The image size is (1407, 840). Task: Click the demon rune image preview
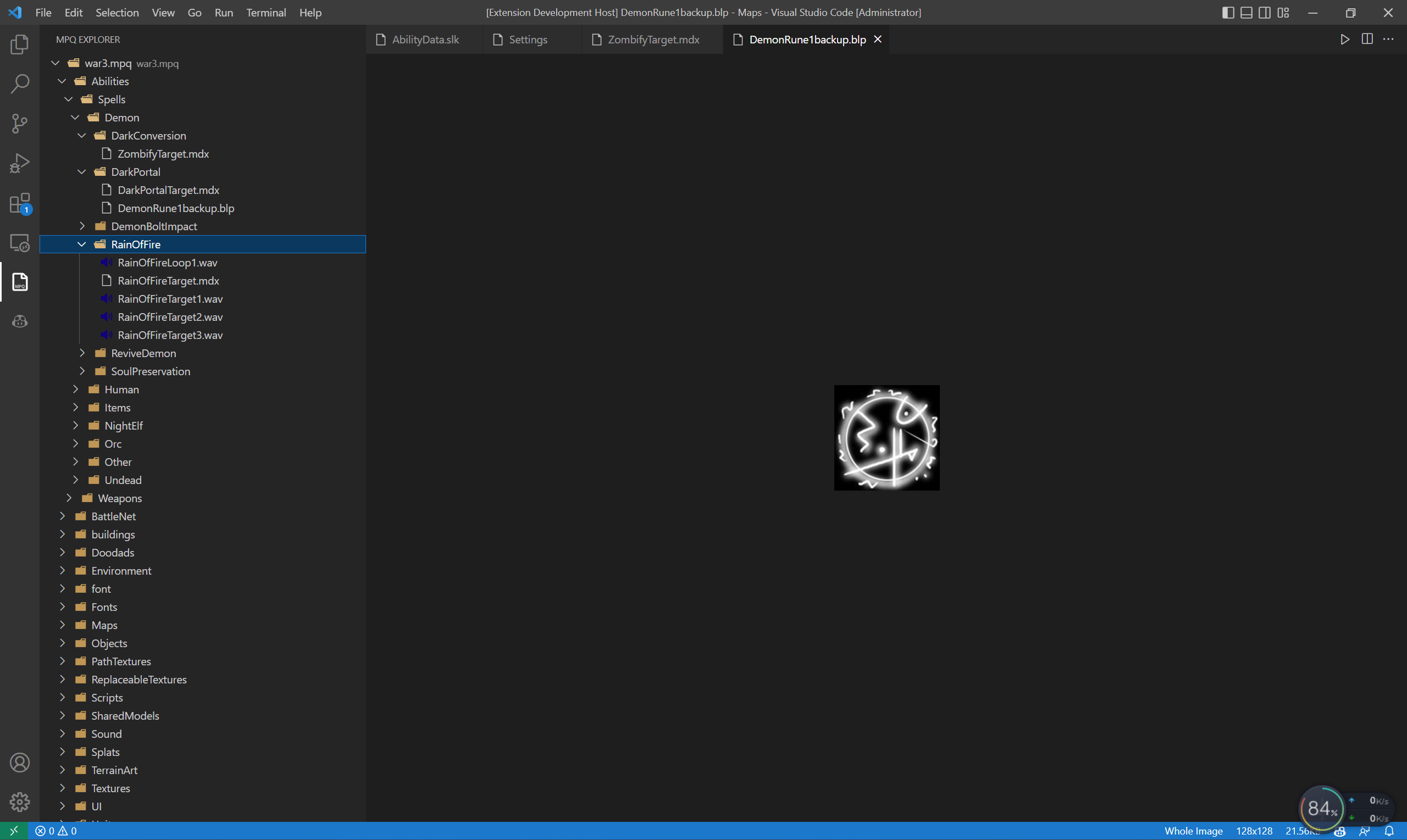pos(887,437)
